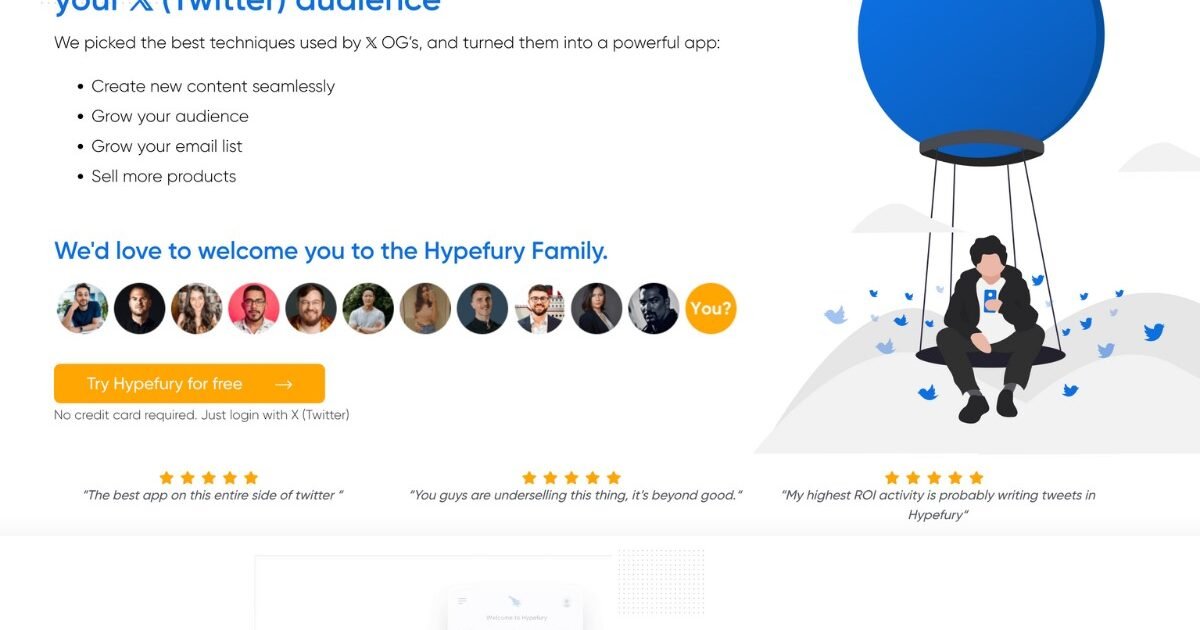This screenshot has width=1200, height=630.
Task: Click the Try Hypefury for free button
Action: [189, 383]
